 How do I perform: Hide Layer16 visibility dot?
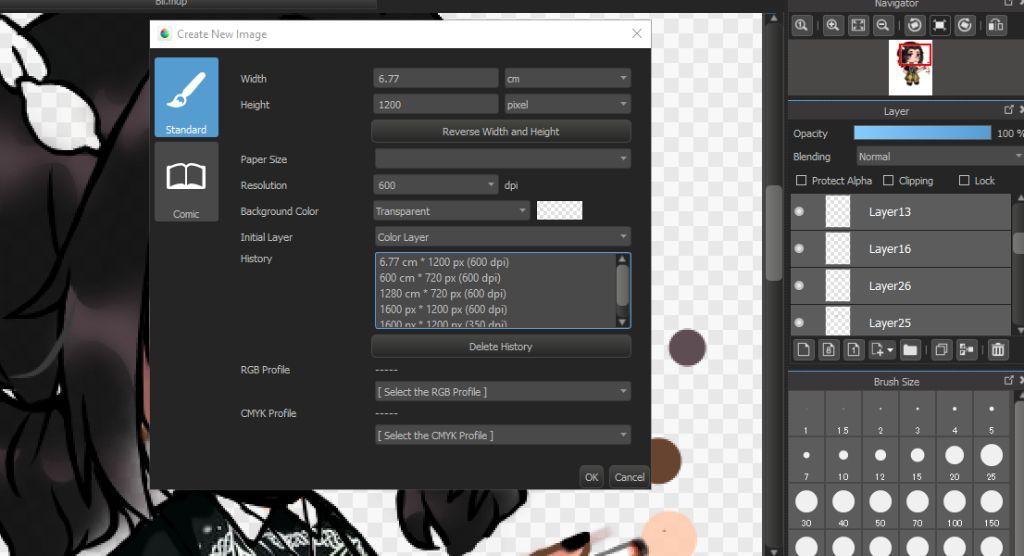coord(799,249)
